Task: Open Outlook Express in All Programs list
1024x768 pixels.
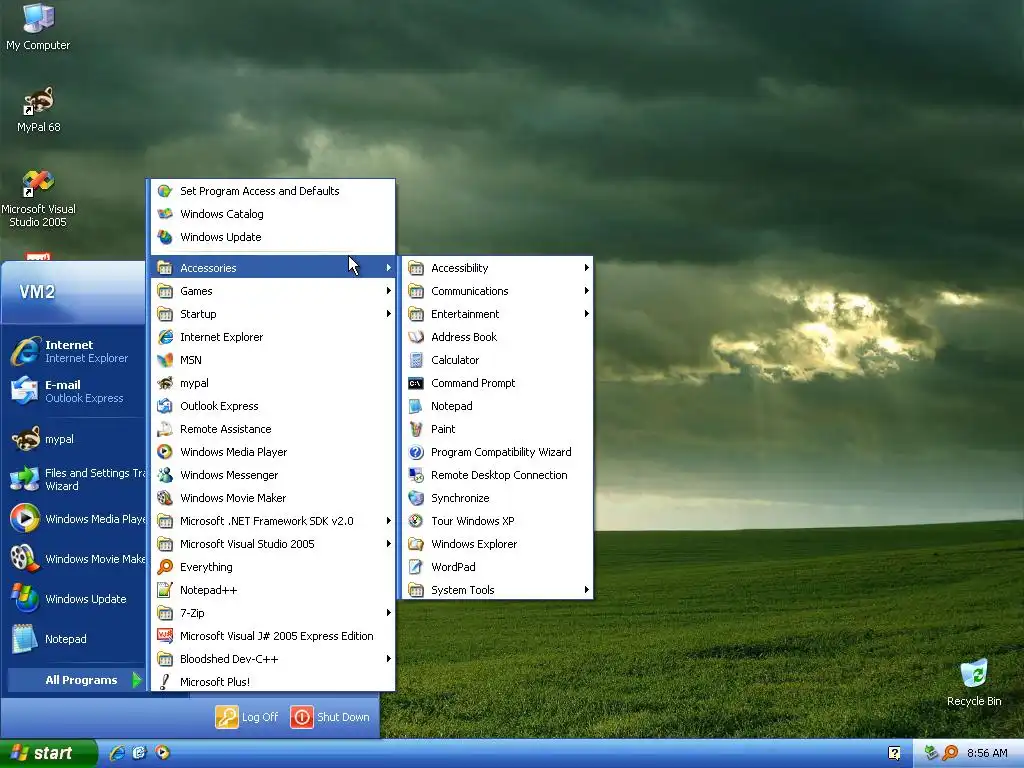Action: pyautogui.click(x=273, y=406)
